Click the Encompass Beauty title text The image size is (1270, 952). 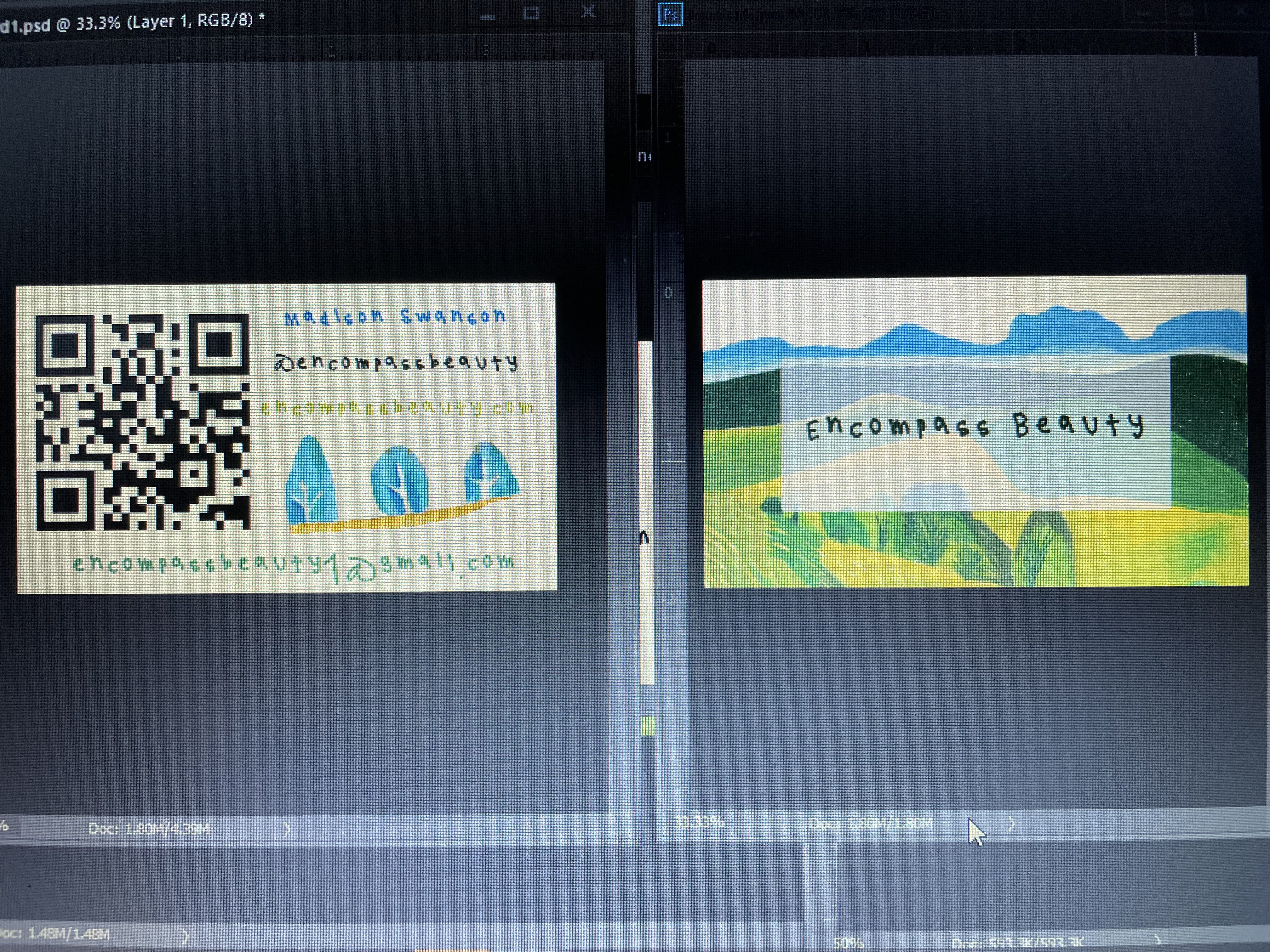pyautogui.click(x=974, y=426)
